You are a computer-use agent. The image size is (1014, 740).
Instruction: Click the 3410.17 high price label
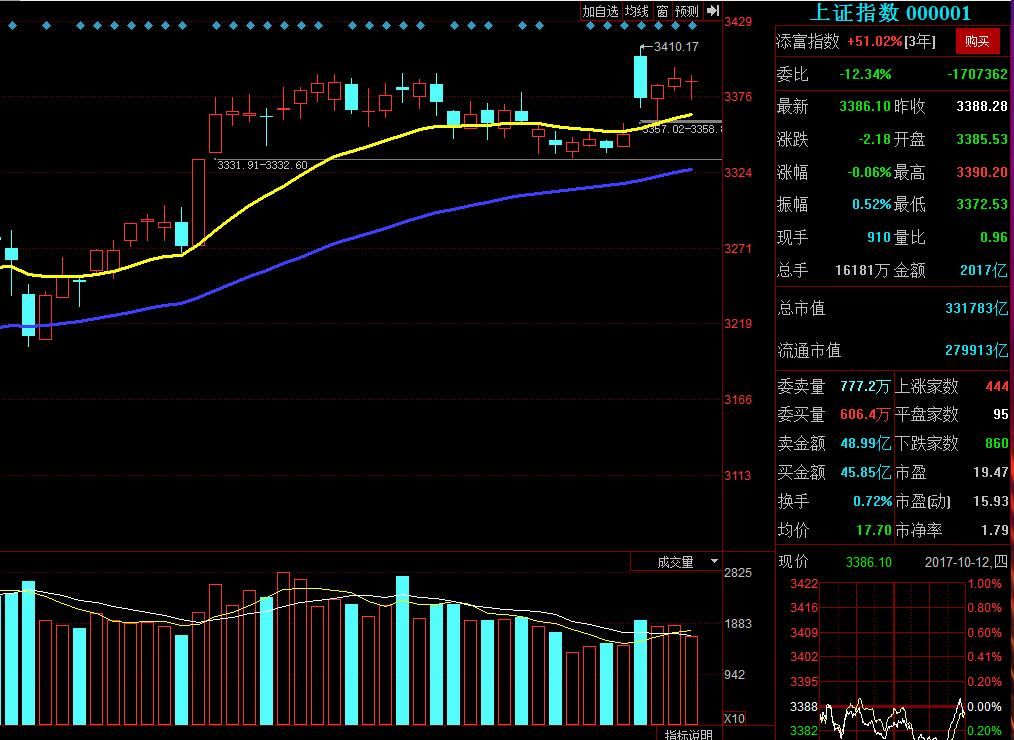coord(676,47)
